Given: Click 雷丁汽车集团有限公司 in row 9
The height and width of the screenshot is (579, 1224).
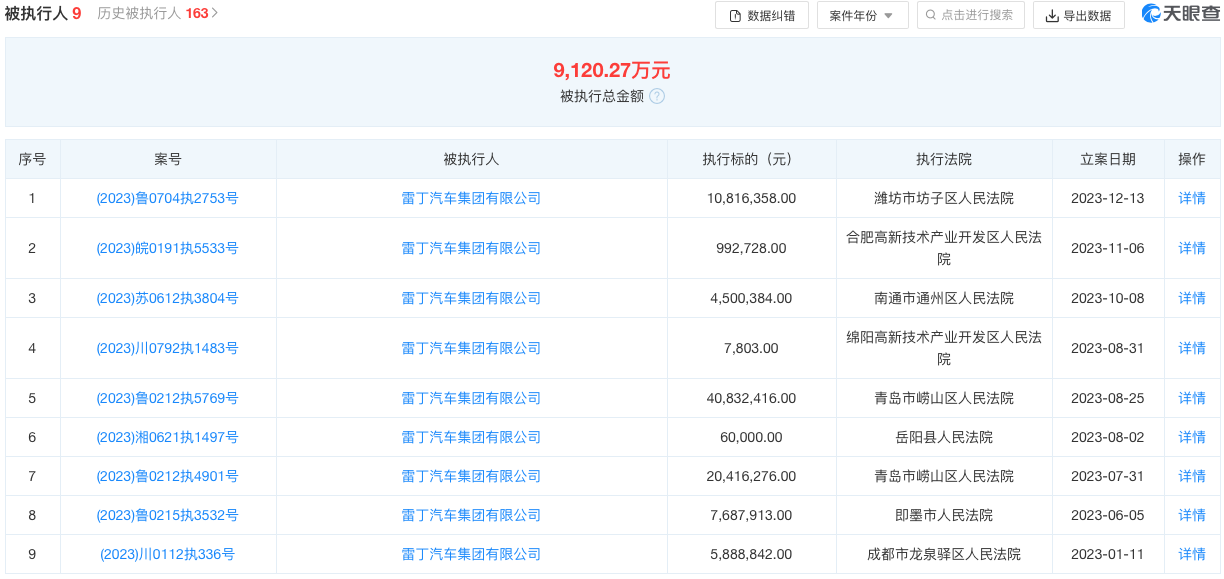Looking at the screenshot, I should click(x=471, y=554).
